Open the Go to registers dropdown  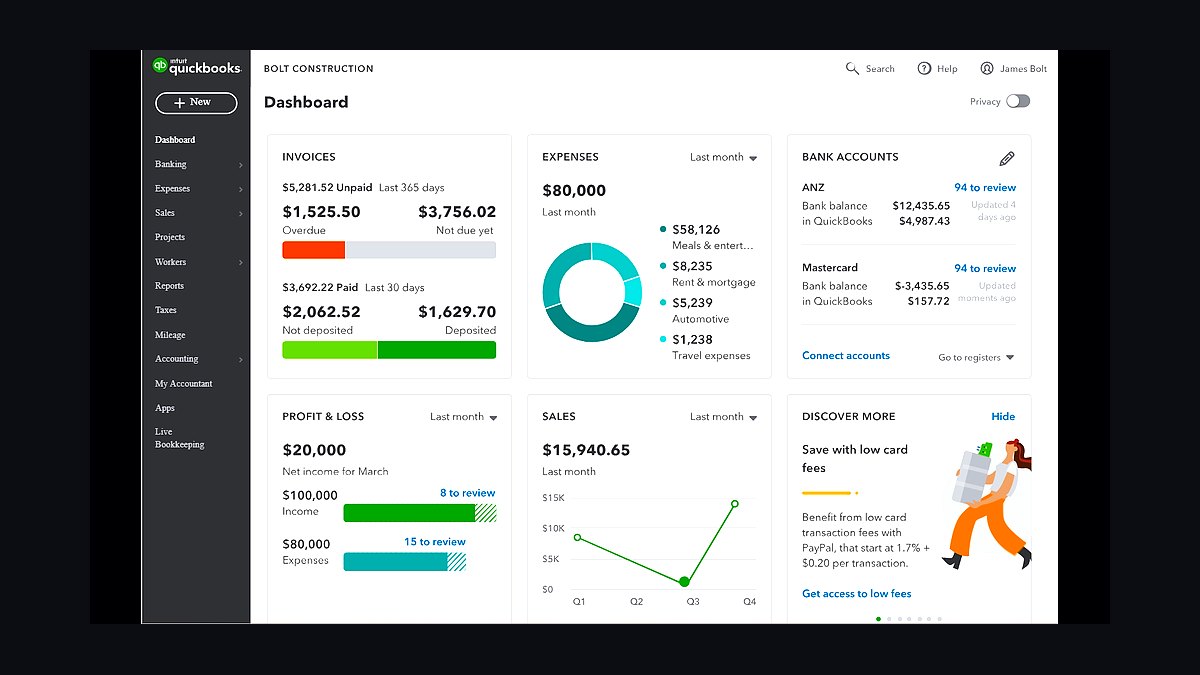pos(976,357)
